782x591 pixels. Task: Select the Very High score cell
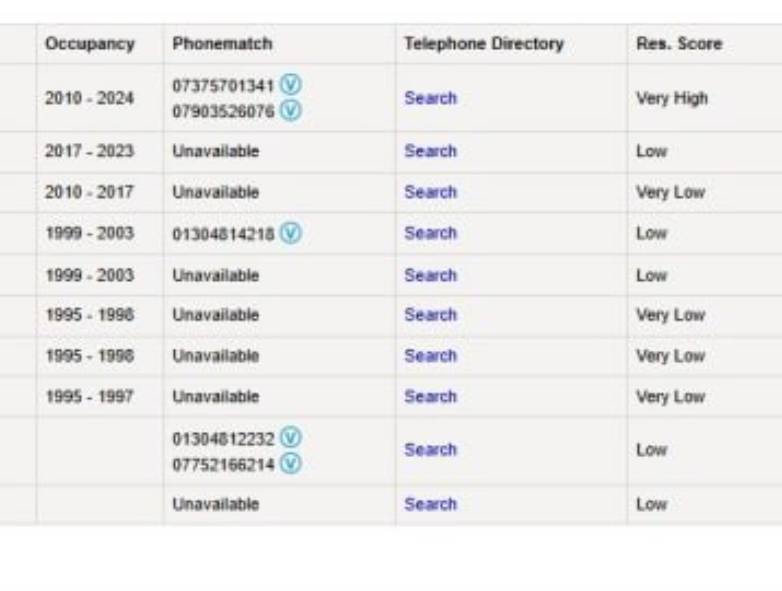coord(672,98)
